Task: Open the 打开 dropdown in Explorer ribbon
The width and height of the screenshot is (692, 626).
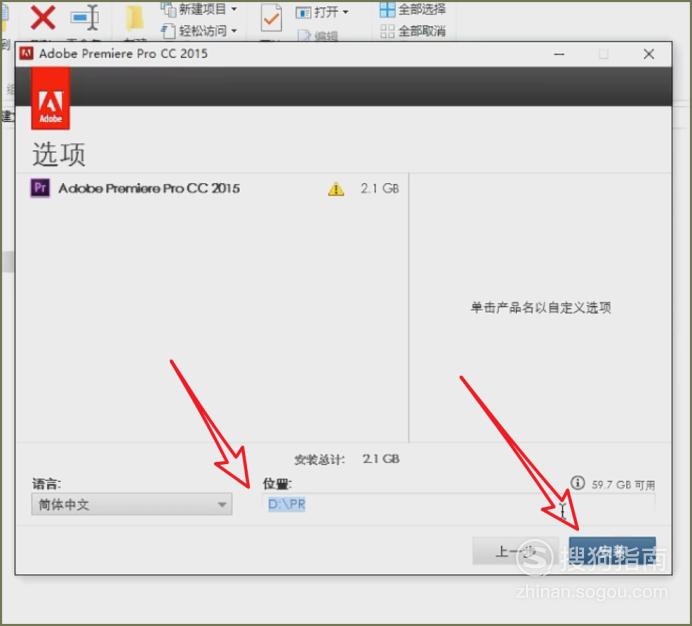Action: click(x=322, y=12)
